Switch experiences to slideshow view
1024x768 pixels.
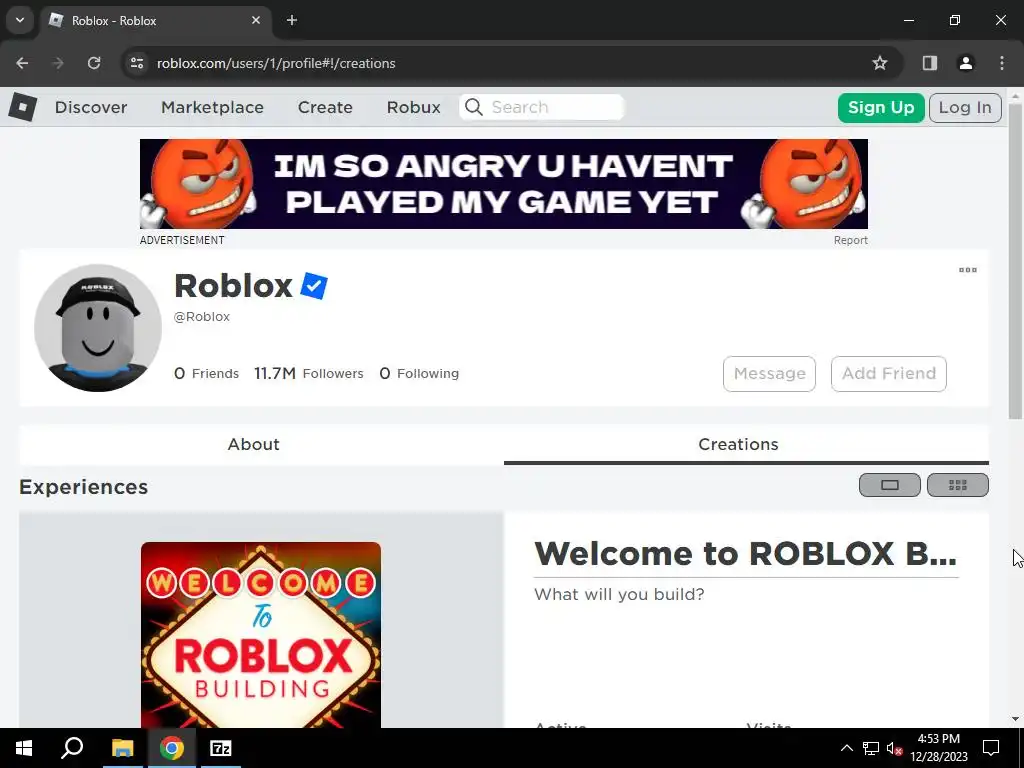click(889, 485)
